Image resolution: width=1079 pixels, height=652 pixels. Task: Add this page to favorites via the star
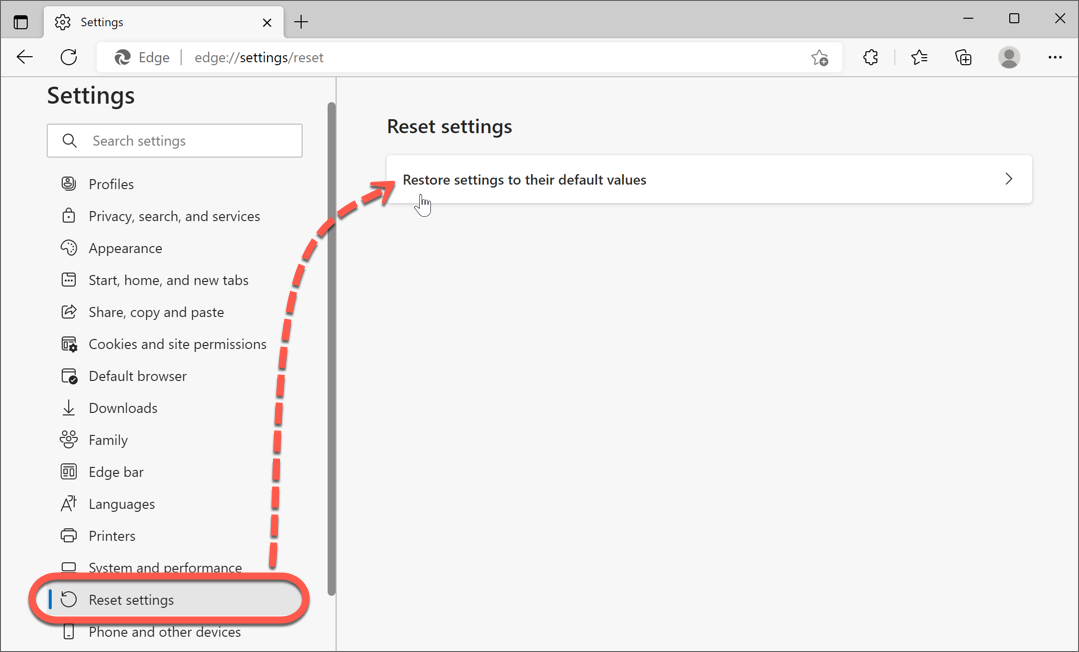click(x=819, y=58)
